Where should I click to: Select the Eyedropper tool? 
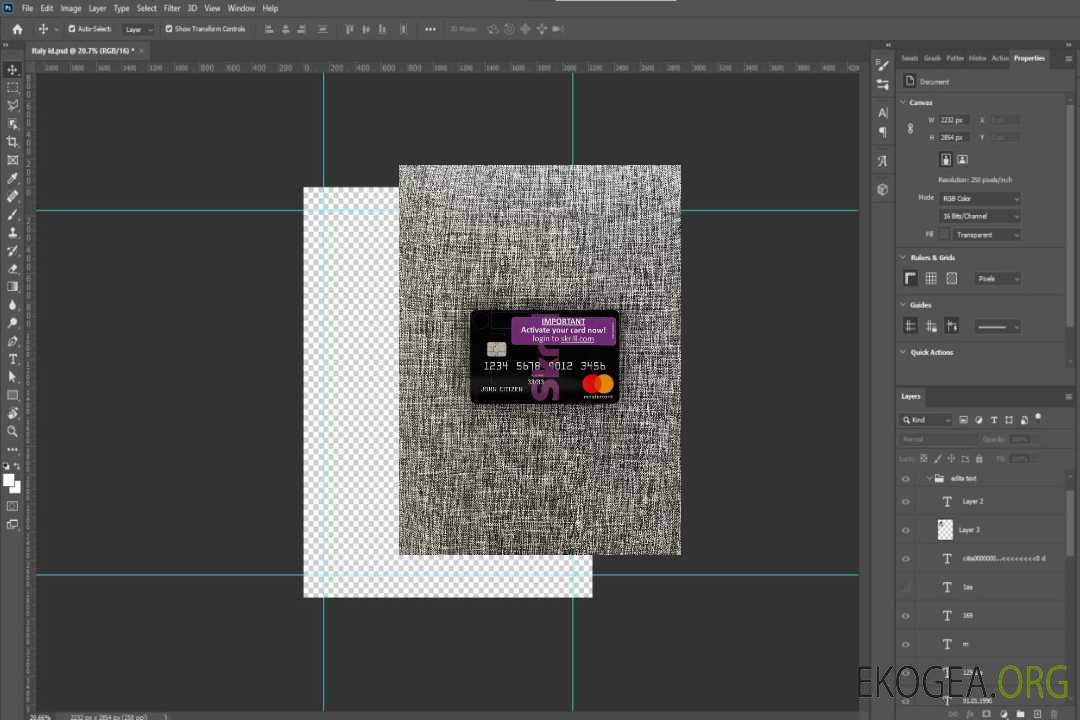tap(12, 178)
